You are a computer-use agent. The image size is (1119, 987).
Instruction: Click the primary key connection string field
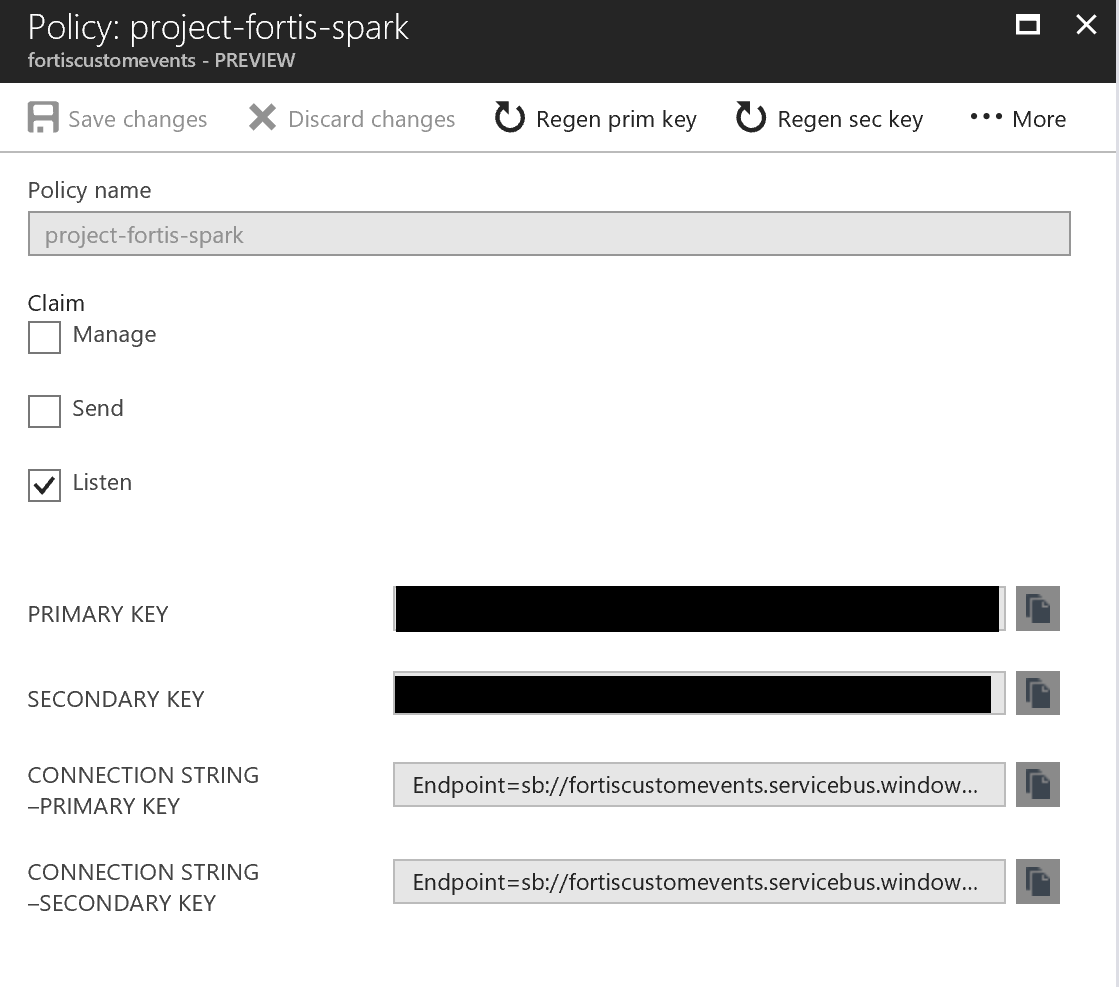point(699,784)
